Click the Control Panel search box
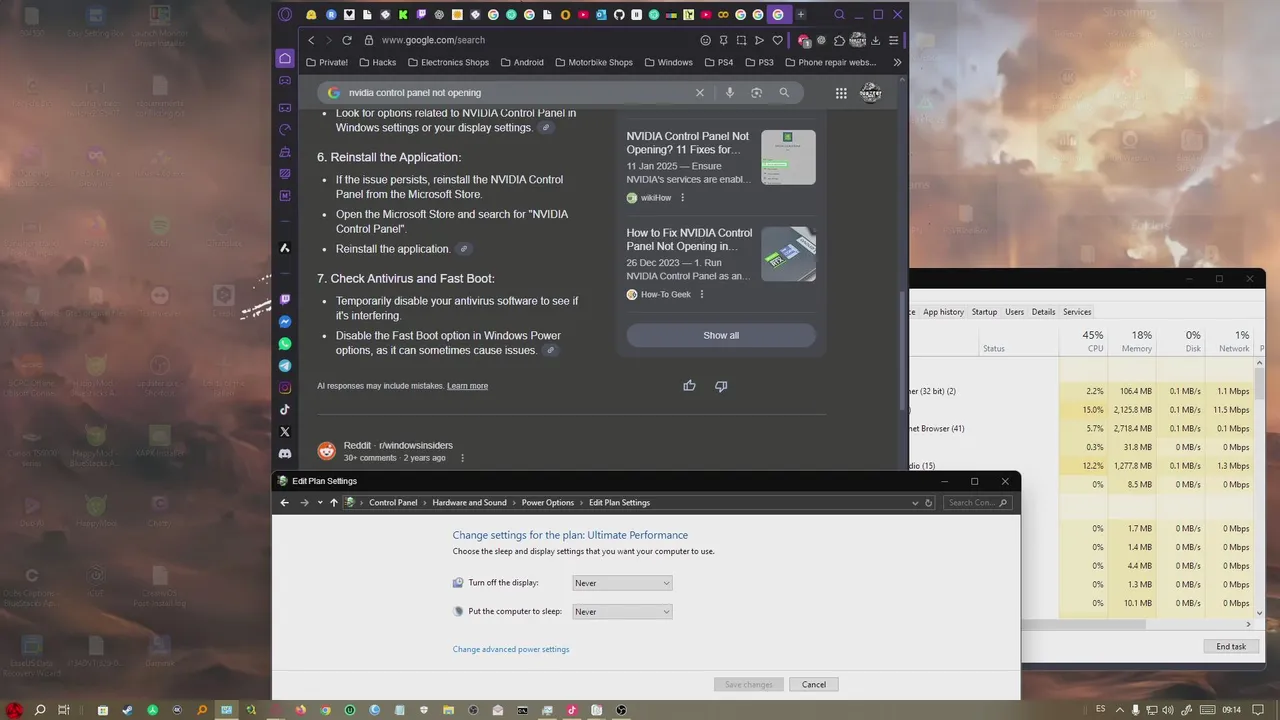 (980, 503)
